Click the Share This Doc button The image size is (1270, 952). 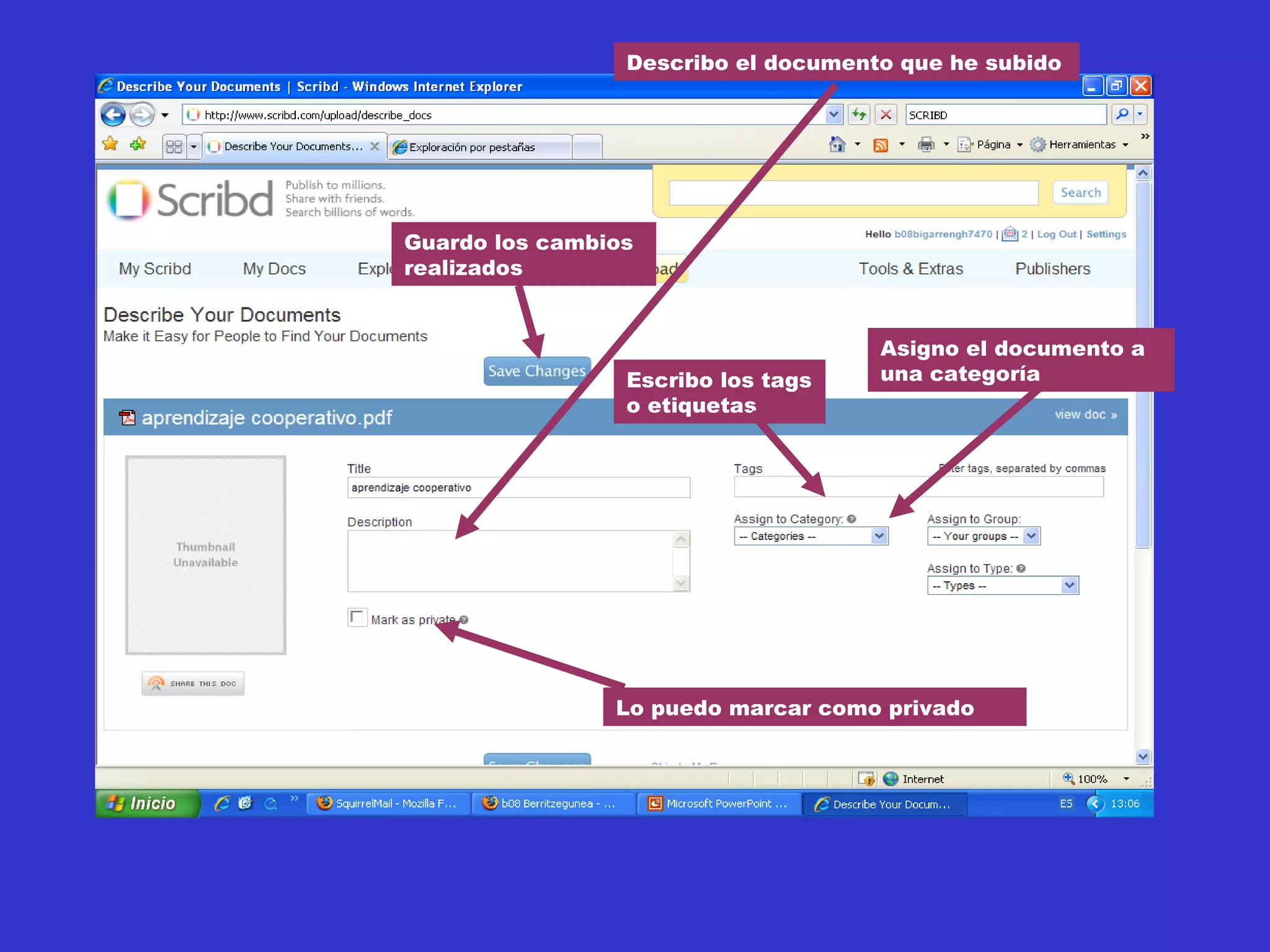coord(193,683)
